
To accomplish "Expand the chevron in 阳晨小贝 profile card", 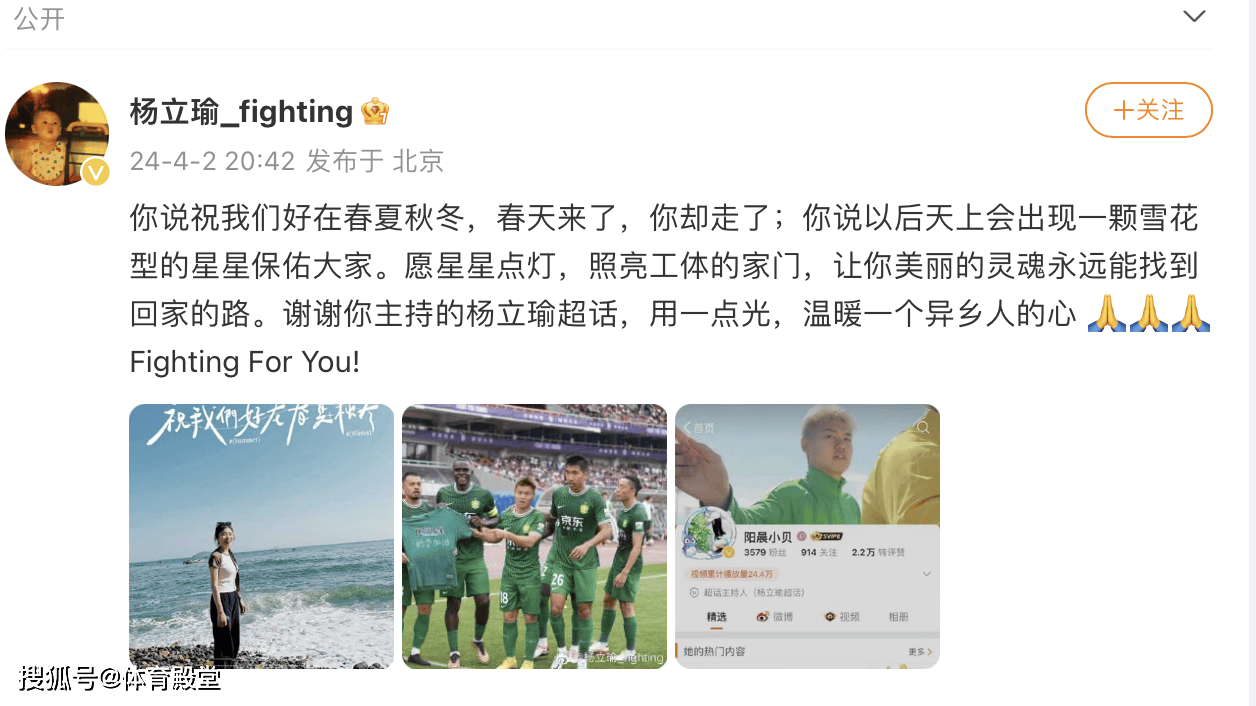I will tap(927, 574).
